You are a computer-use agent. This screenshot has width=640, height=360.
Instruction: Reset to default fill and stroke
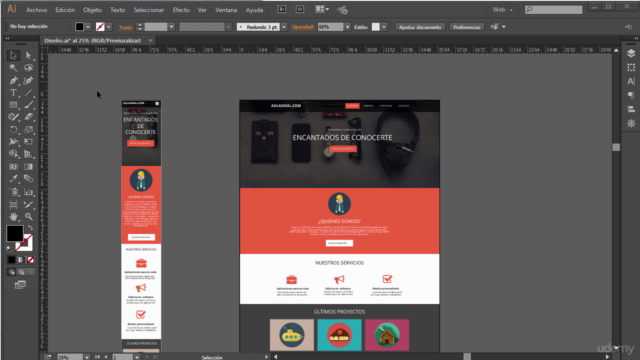(9, 248)
